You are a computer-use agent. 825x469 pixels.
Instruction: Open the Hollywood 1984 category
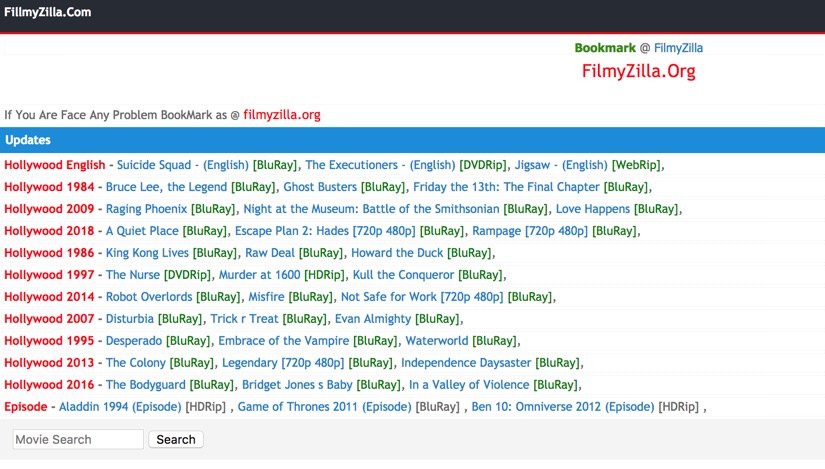pyautogui.click(x=49, y=187)
